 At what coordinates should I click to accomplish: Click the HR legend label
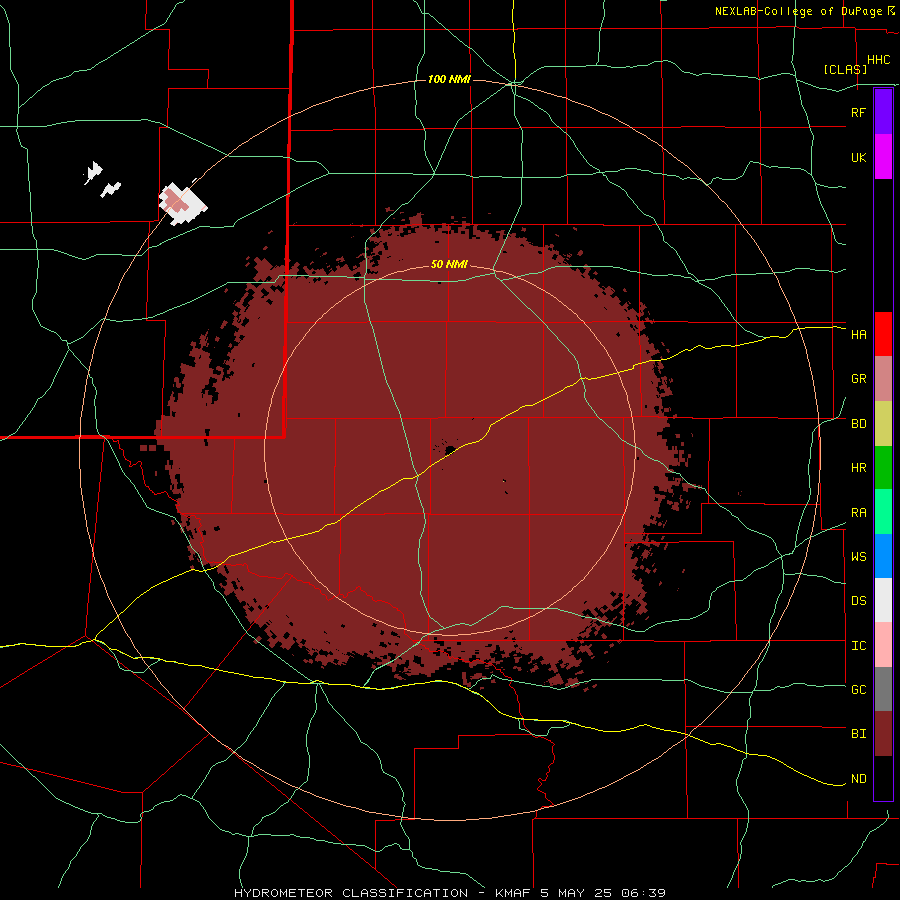(858, 468)
